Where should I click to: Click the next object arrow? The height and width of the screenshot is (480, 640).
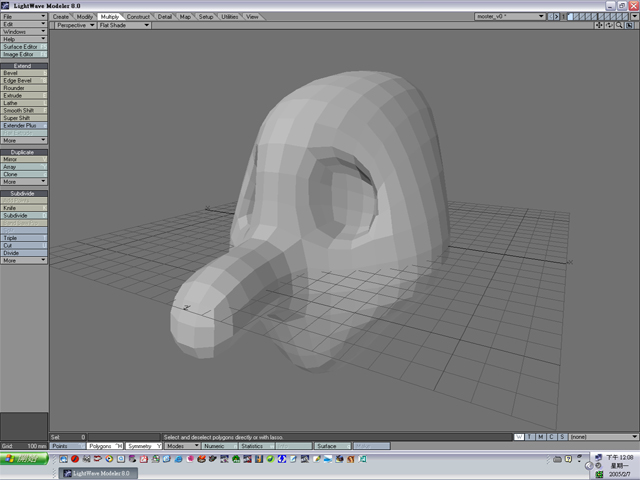click(x=556, y=17)
